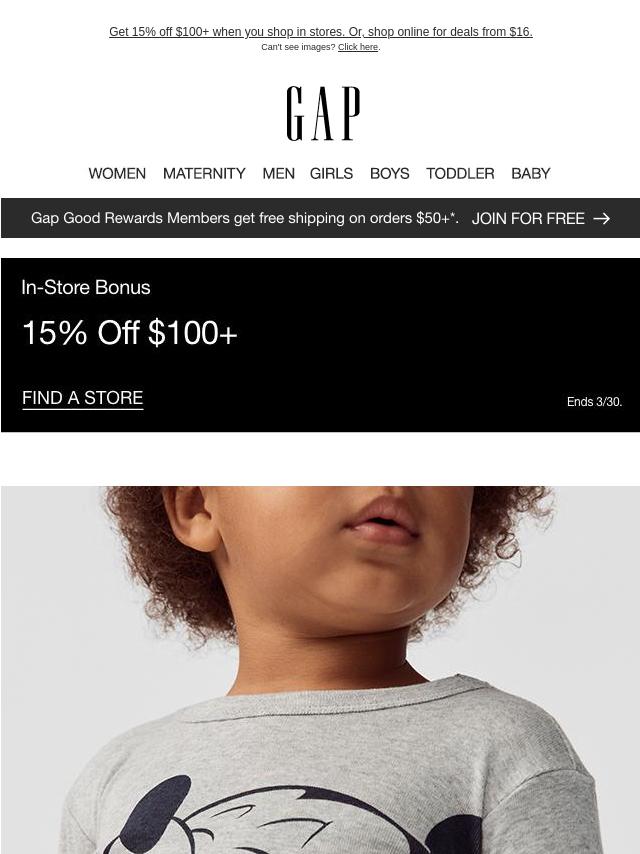This screenshot has height=854, width=640.
Task: Select the BOYS category
Action: [389, 173]
